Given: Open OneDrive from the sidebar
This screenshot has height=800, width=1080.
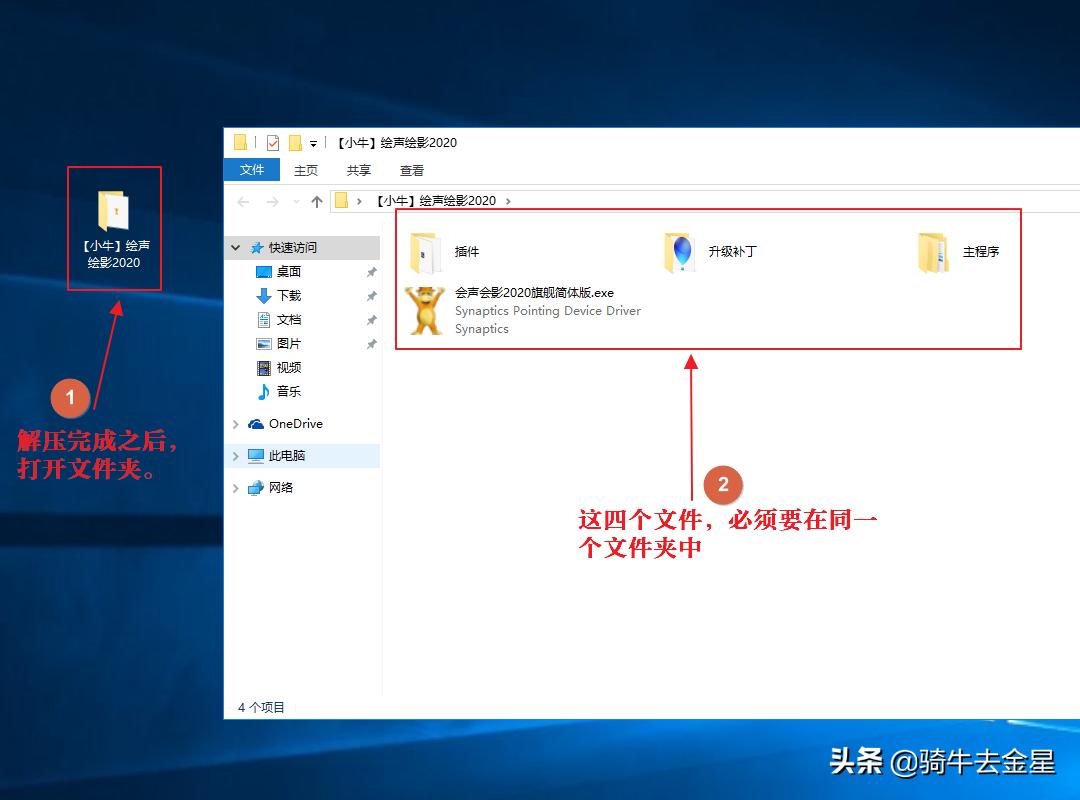Looking at the screenshot, I should point(297,423).
